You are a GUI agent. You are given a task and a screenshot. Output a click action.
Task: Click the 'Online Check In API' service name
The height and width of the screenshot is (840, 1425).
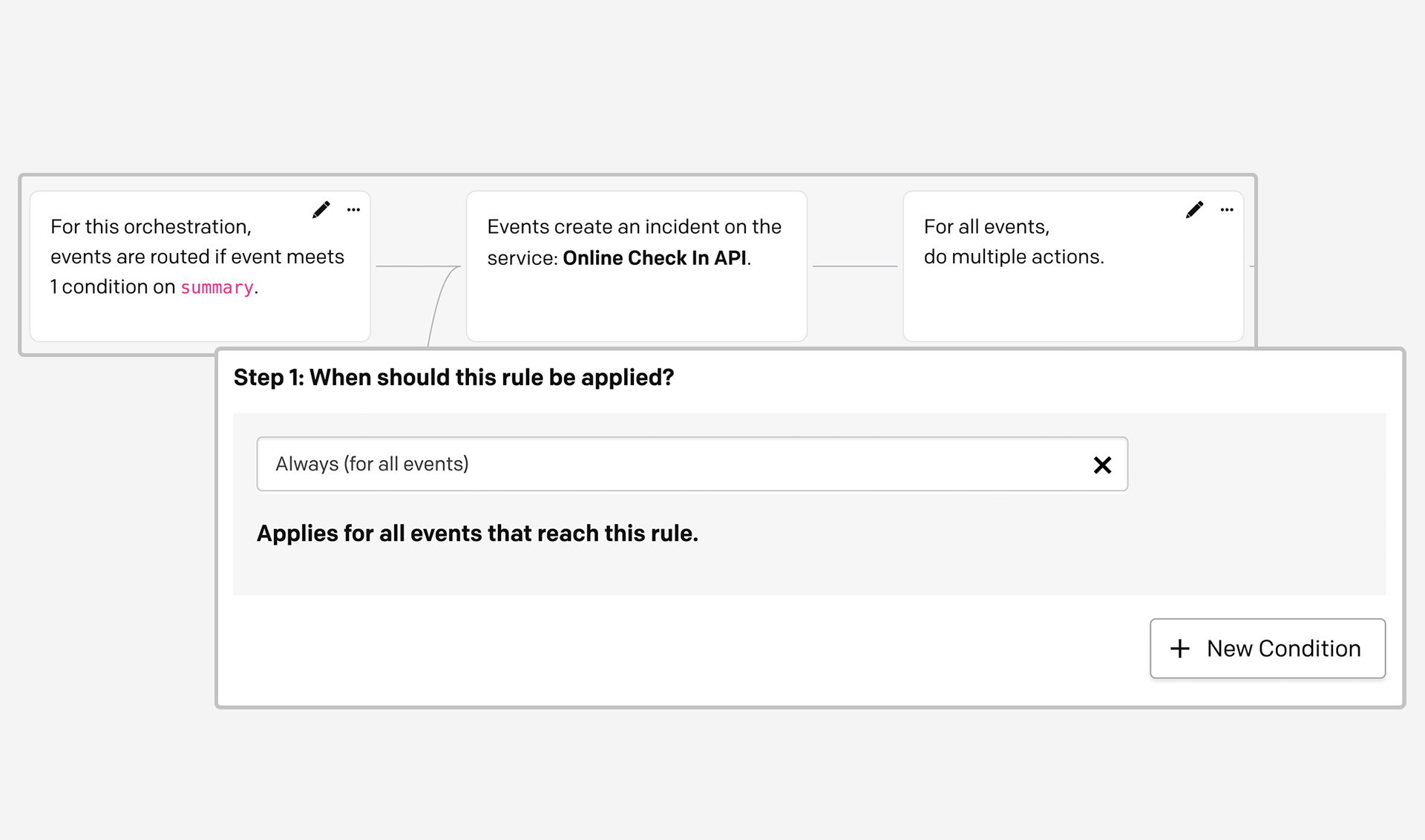(x=654, y=258)
